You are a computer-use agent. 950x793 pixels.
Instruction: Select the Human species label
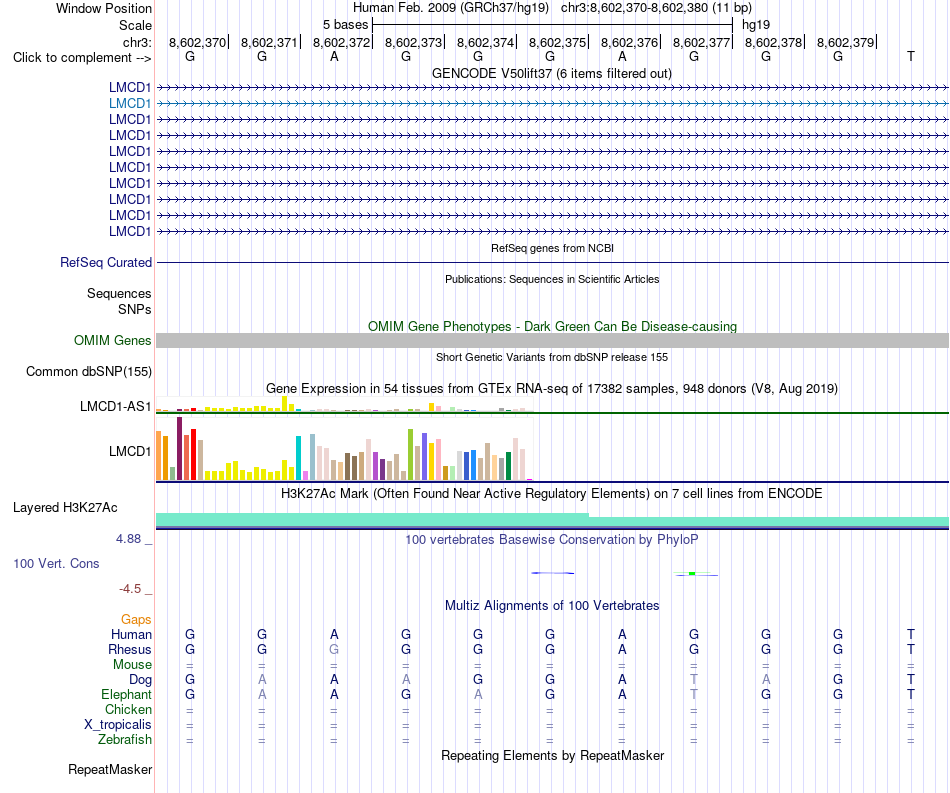[x=131, y=634]
